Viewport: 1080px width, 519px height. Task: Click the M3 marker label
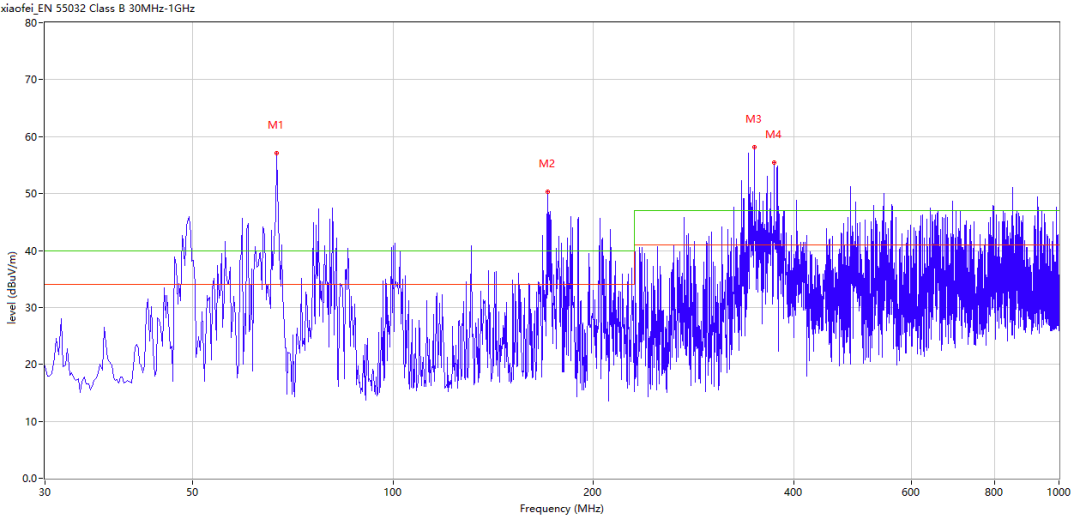(753, 120)
